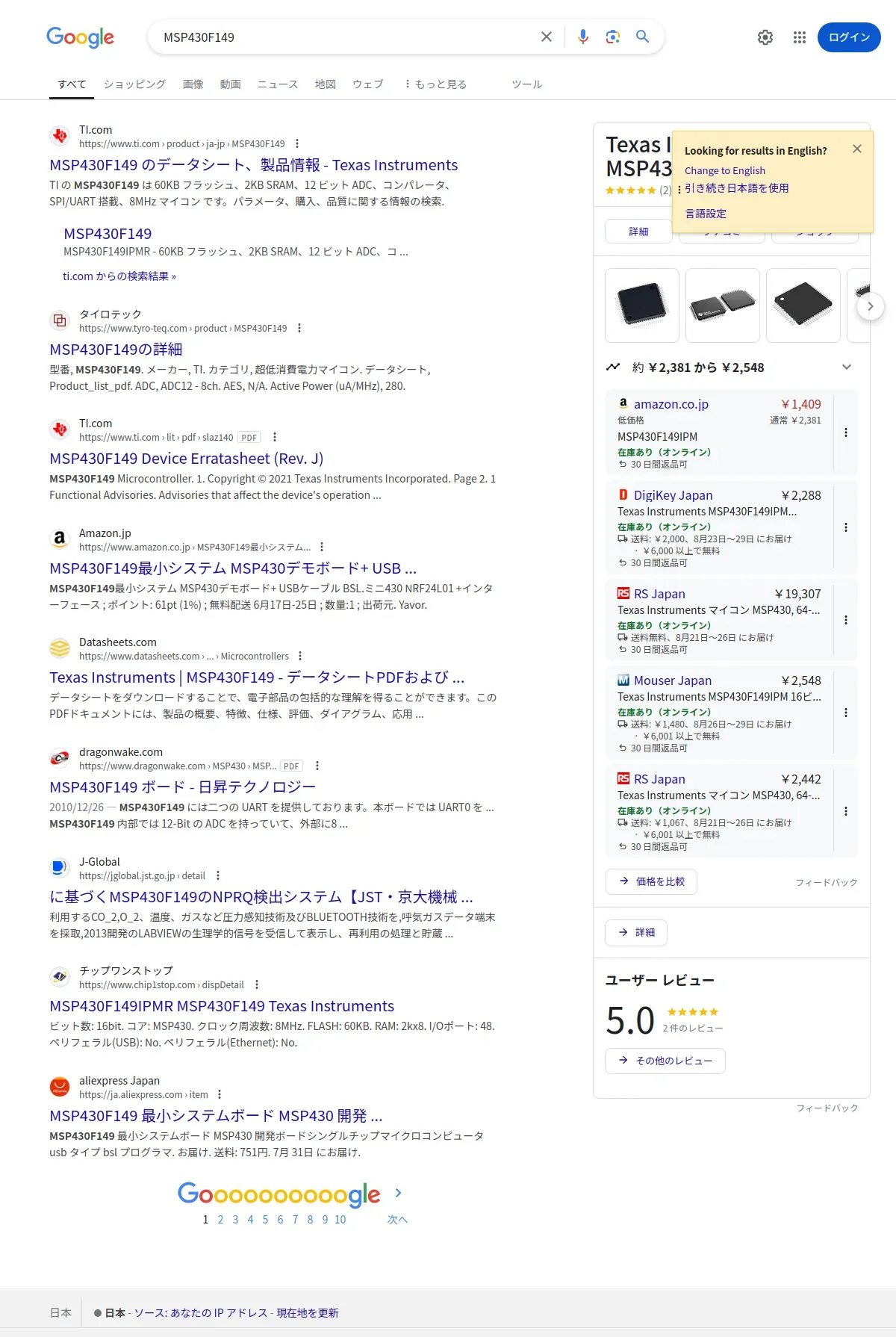This screenshot has width=896, height=1337.
Task: Open more options for the Amazon.jp result
Action: [322, 547]
